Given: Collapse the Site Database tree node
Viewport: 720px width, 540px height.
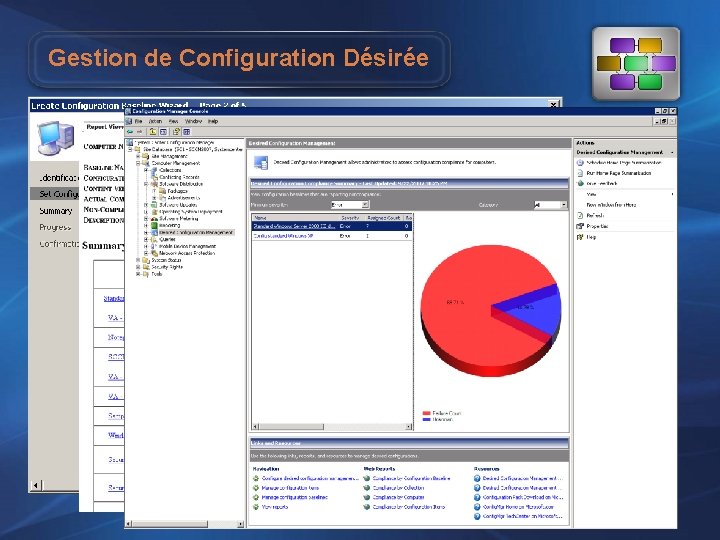Looking at the screenshot, I should pyautogui.click(x=130, y=149).
